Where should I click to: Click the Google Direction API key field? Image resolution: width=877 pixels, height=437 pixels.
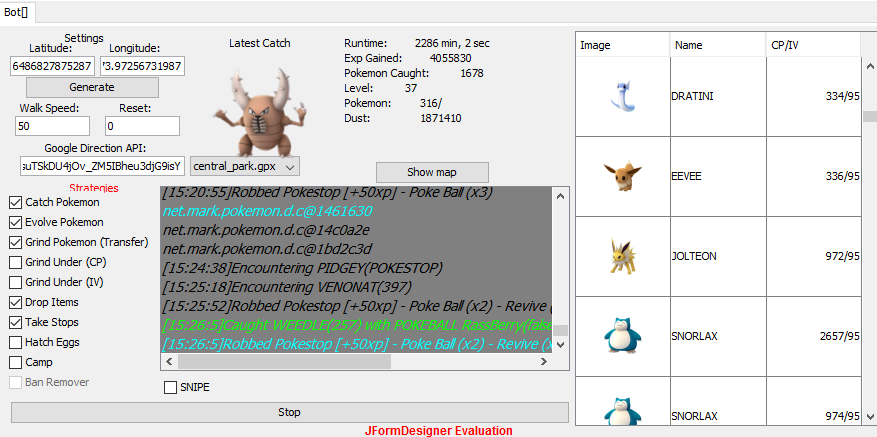(102, 166)
